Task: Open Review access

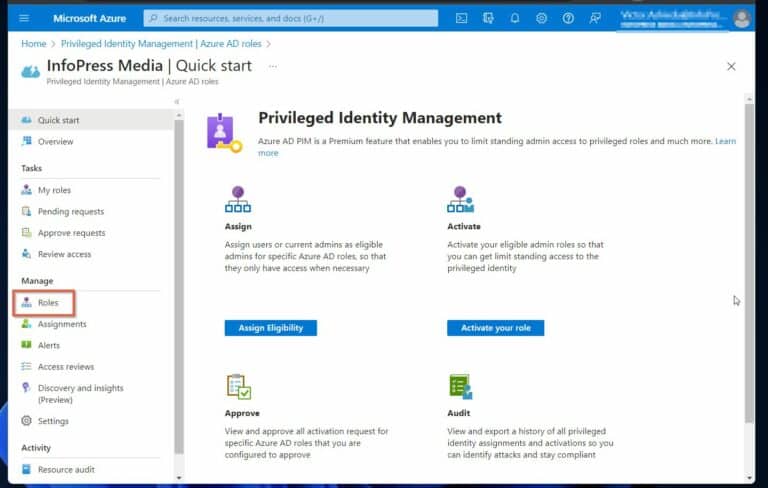Action: point(64,254)
